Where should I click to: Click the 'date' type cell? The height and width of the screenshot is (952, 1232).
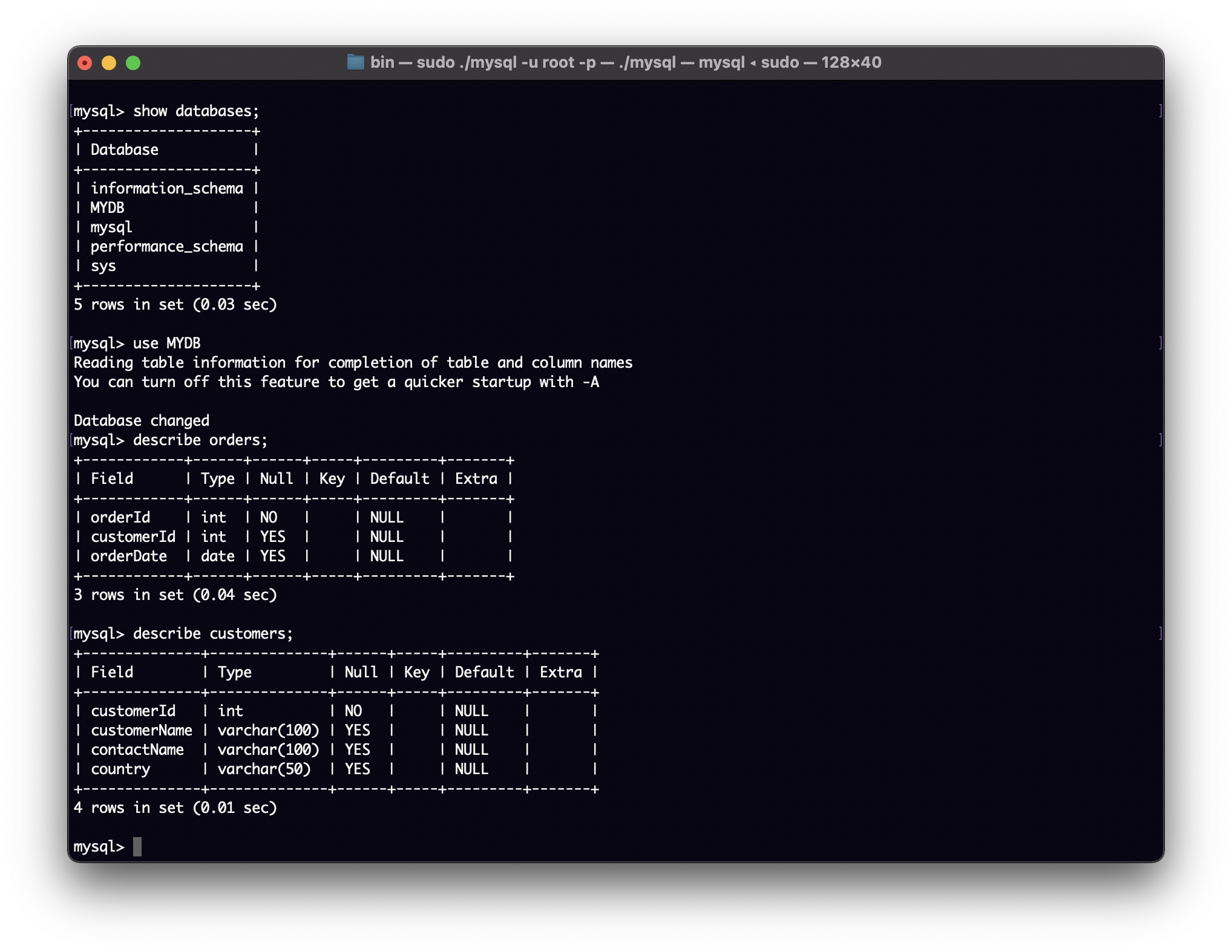218,556
